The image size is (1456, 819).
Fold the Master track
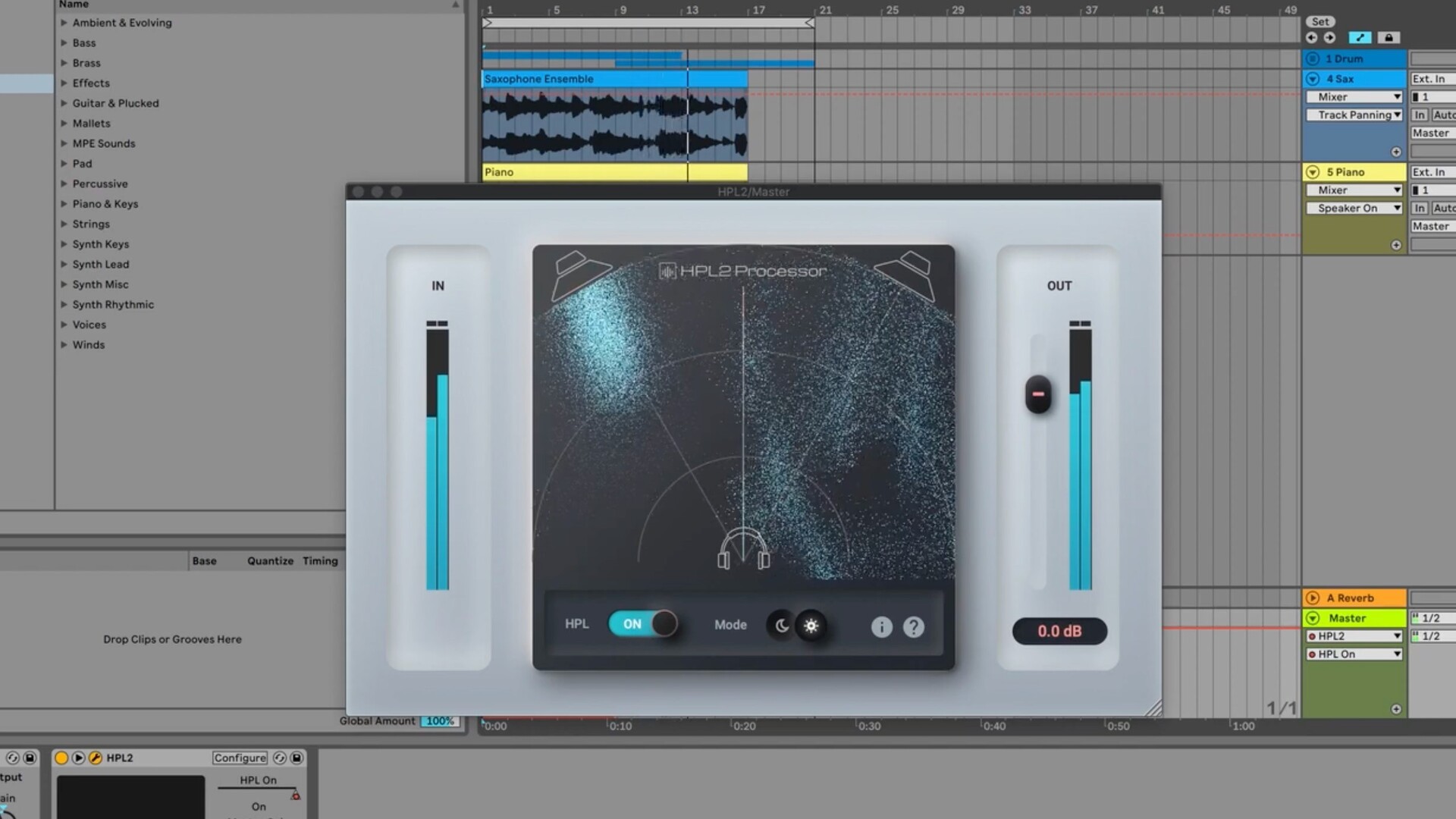1313,618
